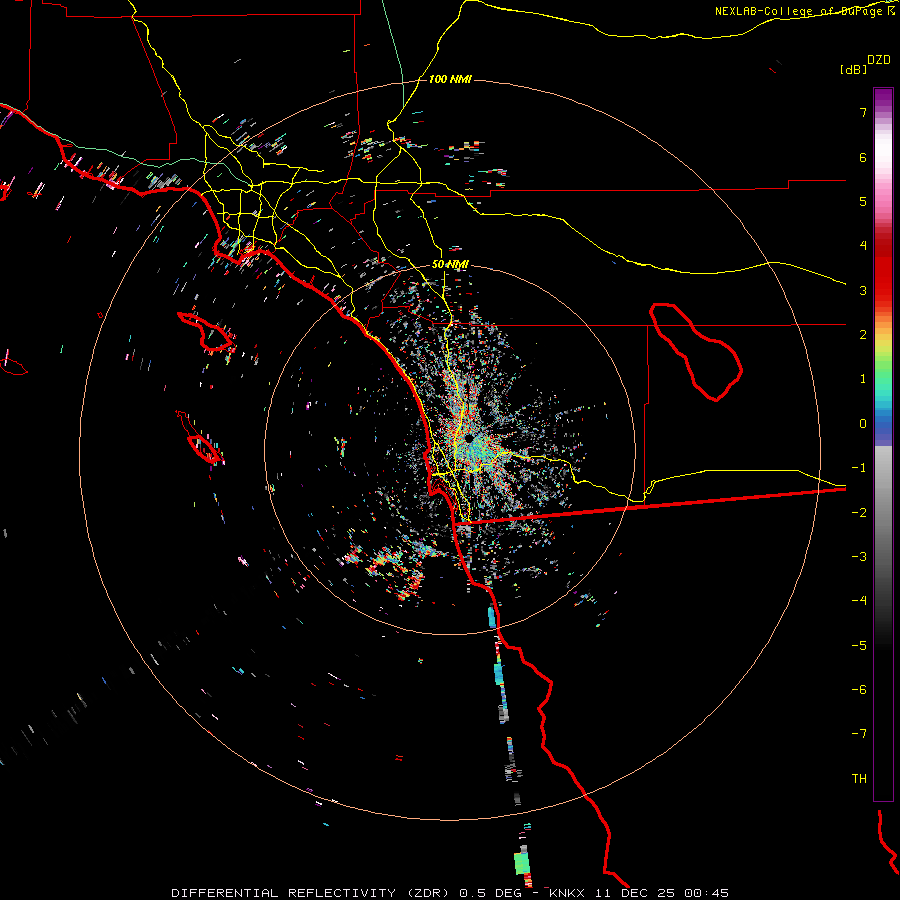Screen dimensions: 900x900
Task: Click the -1 value on the color scale
Action: click(x=859, y=468)
